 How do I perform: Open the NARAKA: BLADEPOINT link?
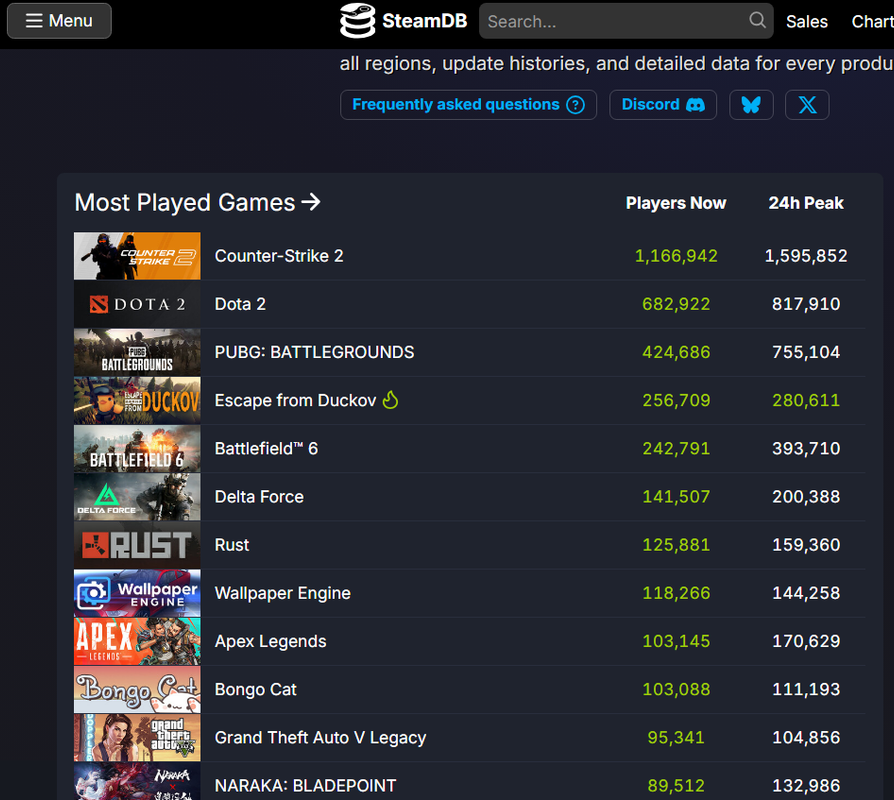pyautogui.click(x=305, y=786)
